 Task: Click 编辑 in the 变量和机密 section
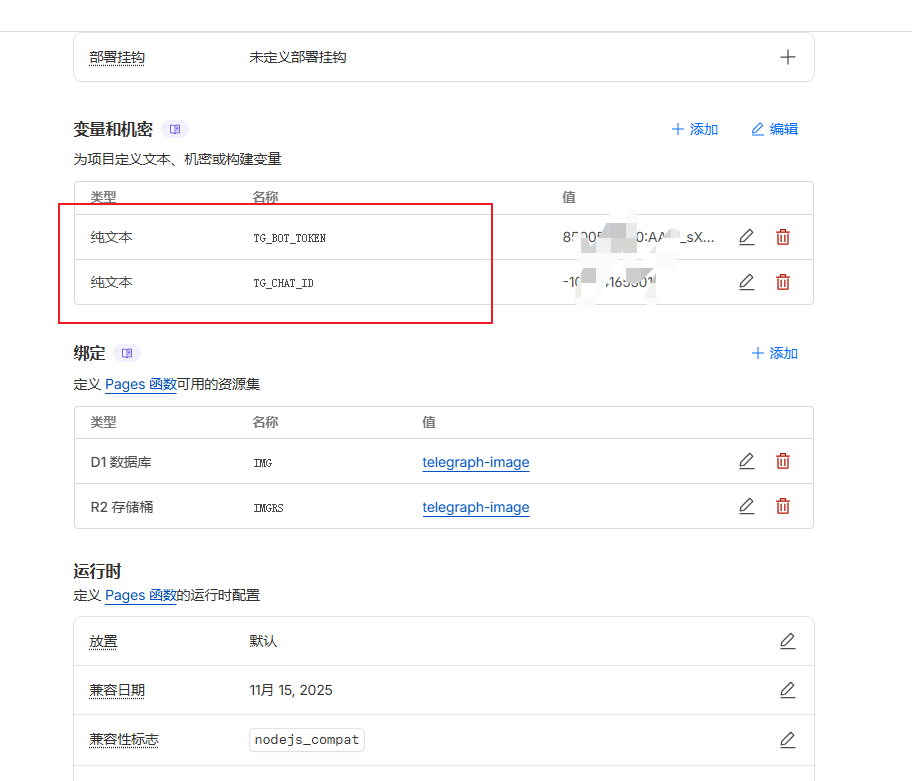point(775,129)
